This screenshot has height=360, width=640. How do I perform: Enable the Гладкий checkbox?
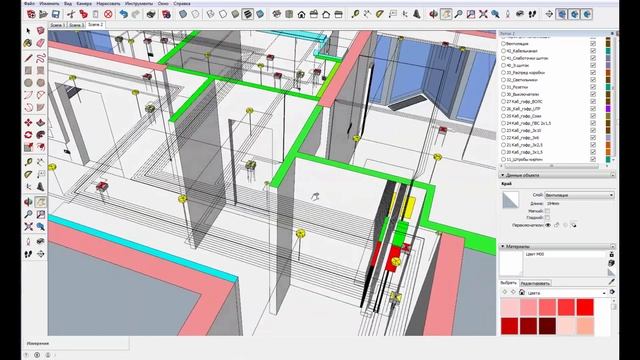[x=547, y=218]
